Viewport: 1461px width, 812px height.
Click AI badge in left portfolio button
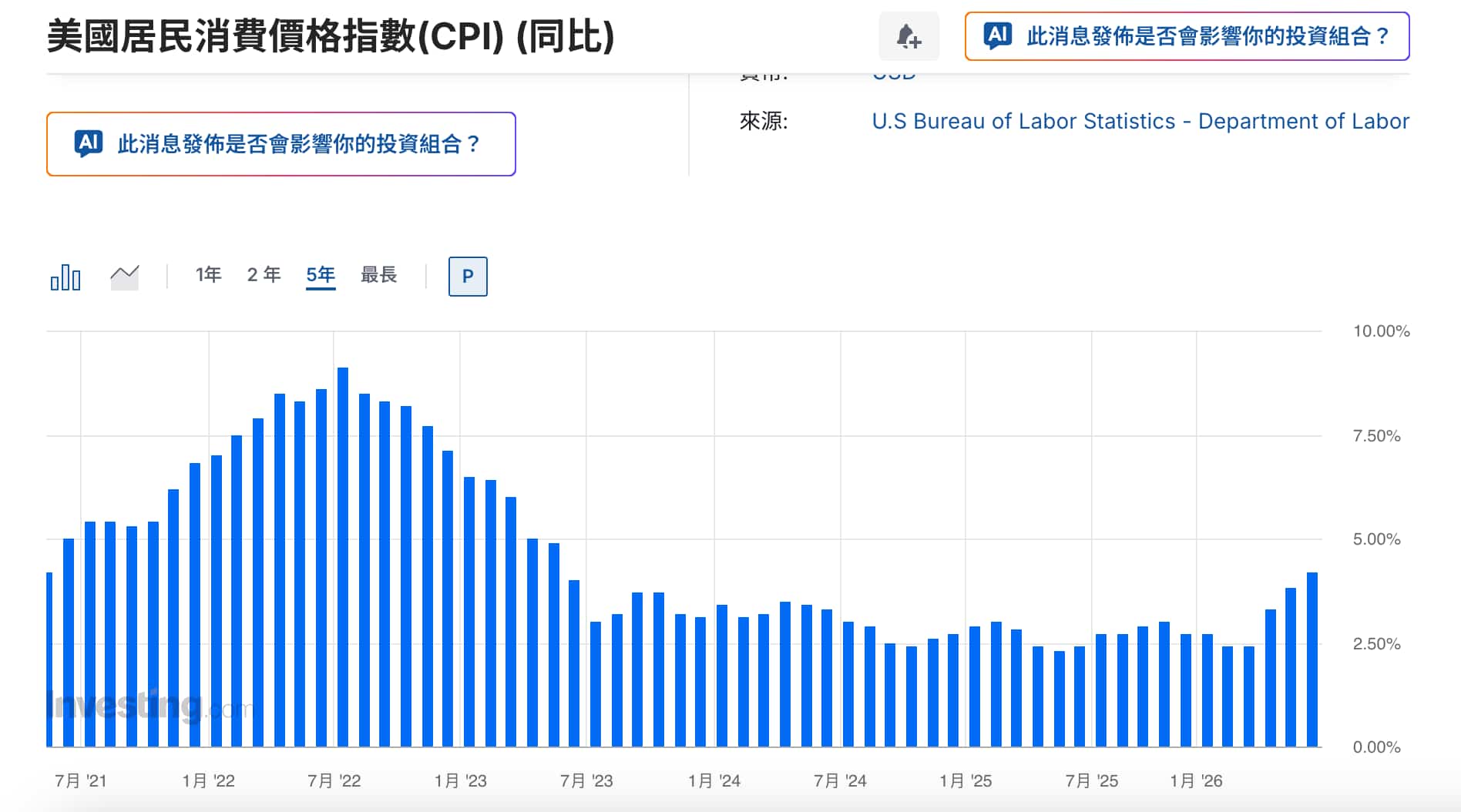[89, 143]
